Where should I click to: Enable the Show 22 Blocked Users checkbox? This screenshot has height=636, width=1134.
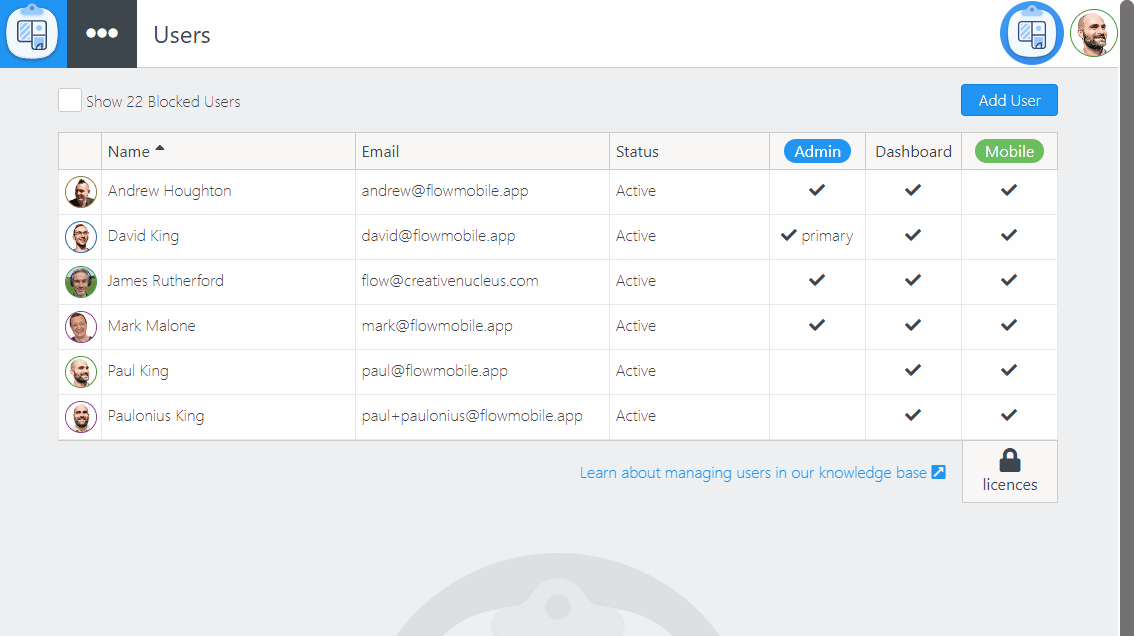point(69,100)
